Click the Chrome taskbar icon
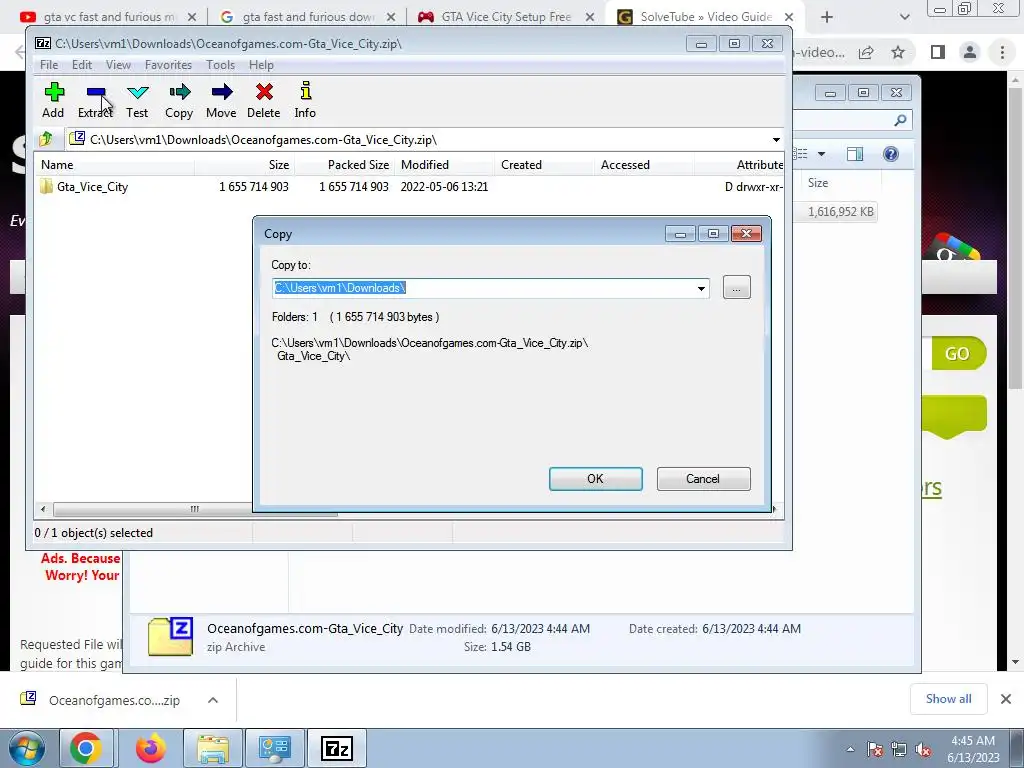The height and width of the screenshot is (768, 1024). point(86,748)
